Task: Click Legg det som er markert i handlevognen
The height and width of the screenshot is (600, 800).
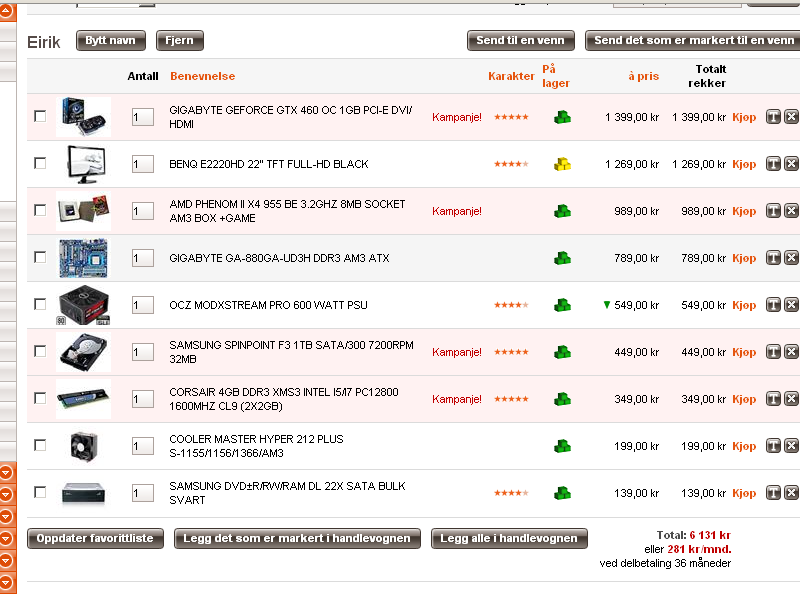Action: click(297, 538)
